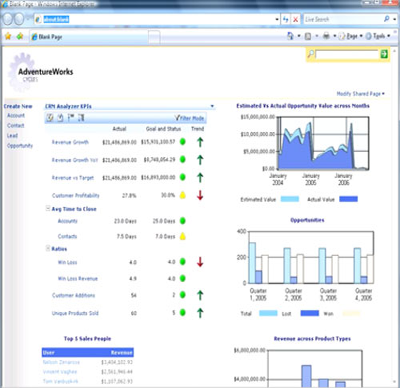Click the Opportunity link under Create New

point(20,145)
